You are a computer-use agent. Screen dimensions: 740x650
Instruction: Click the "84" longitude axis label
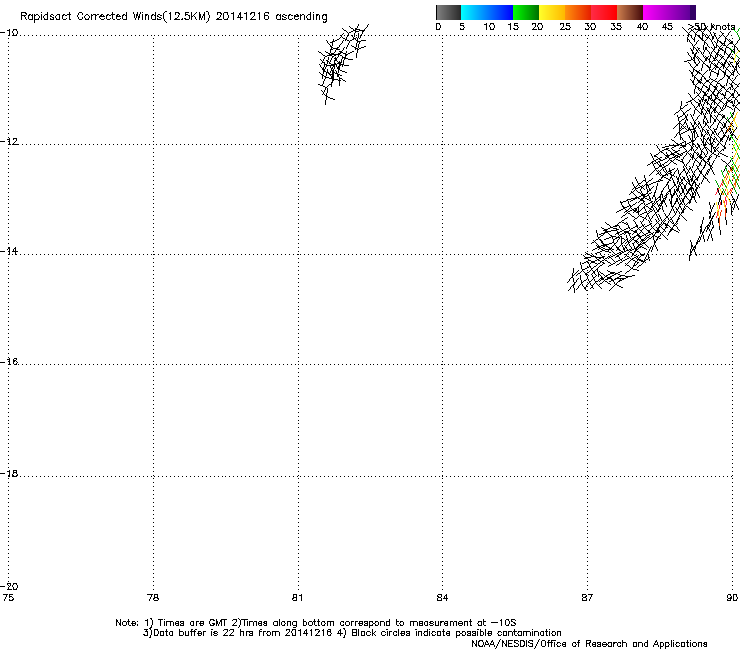442,598
